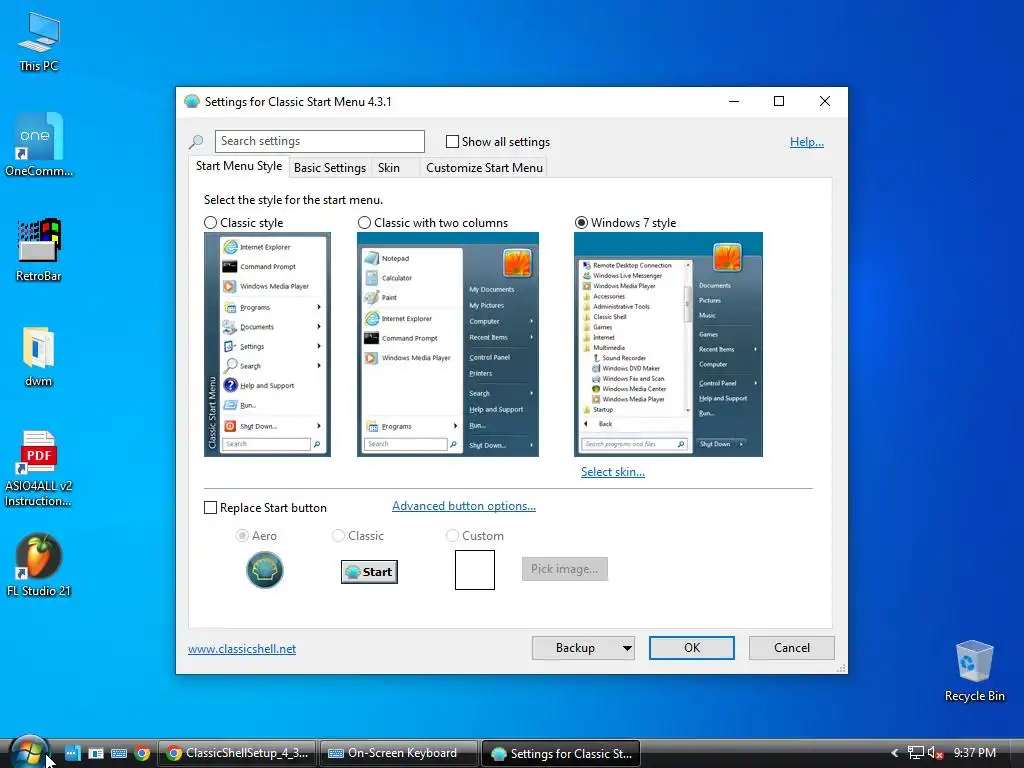
Task: Select the Classic style radio button
Action: pyautogui.click(x=210, y=223)
